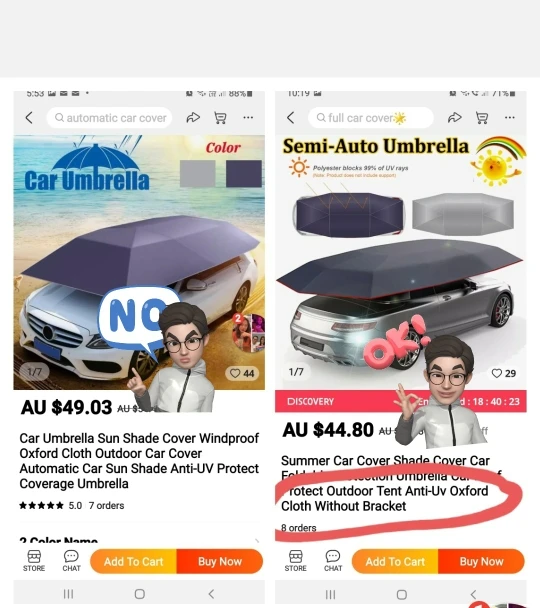Open cart icon on right product page
This screenshot has width=540, height=608.
pyautogui.click(x=482, y=117)
